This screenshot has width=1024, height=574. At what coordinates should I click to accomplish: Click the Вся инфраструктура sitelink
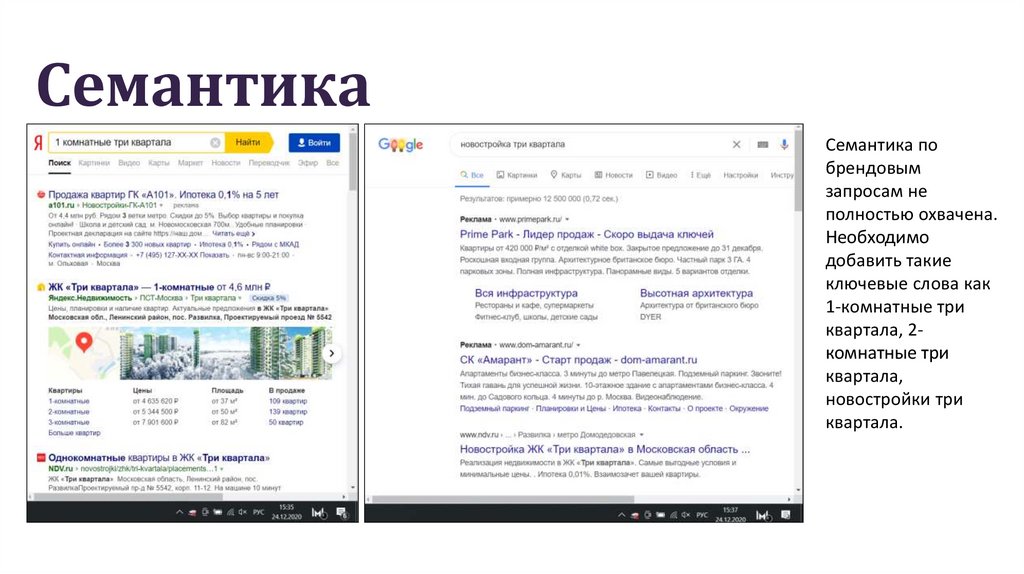coord(526,293)
